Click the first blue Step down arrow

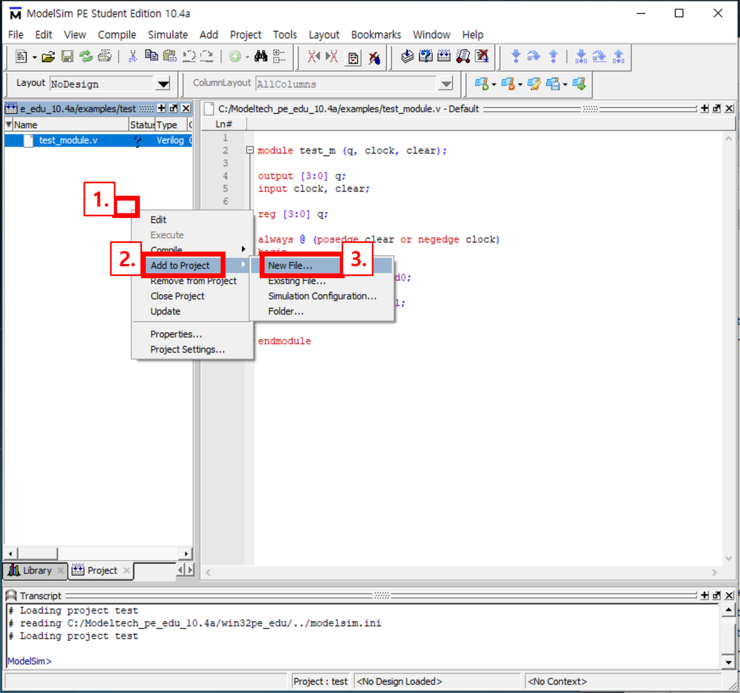516,57
